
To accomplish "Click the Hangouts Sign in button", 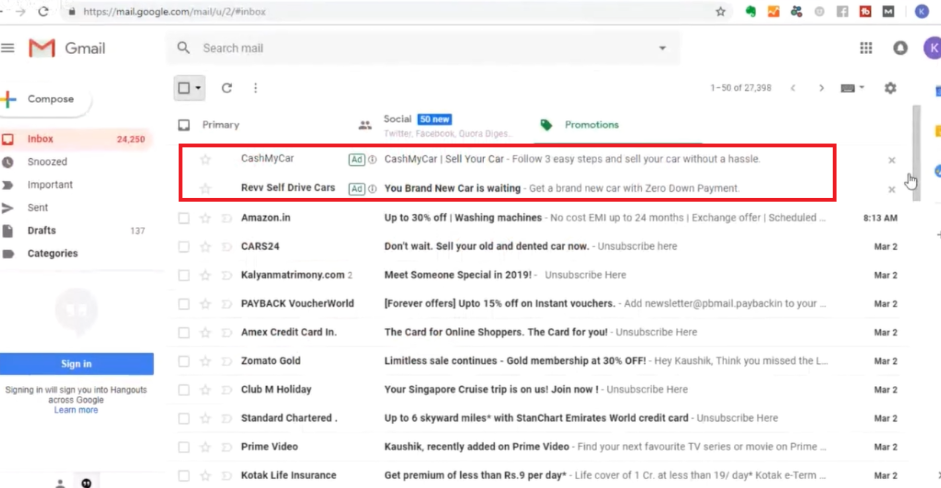I will 76,364.
